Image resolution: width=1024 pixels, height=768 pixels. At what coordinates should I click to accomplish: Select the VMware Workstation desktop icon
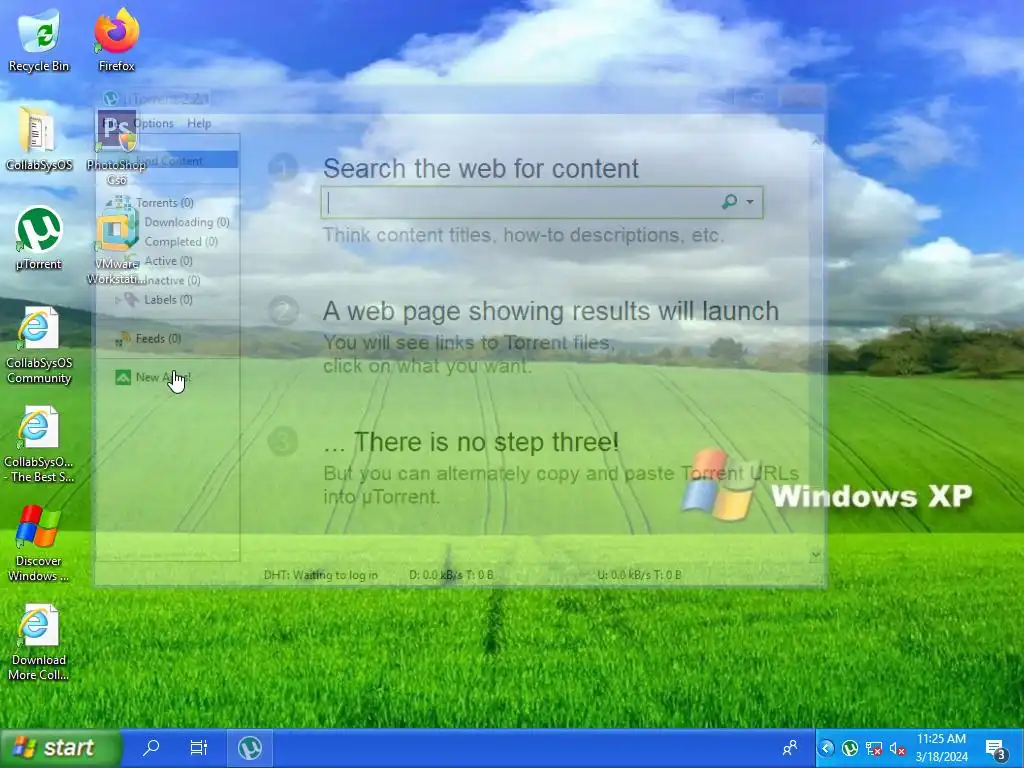click(116, 248)
